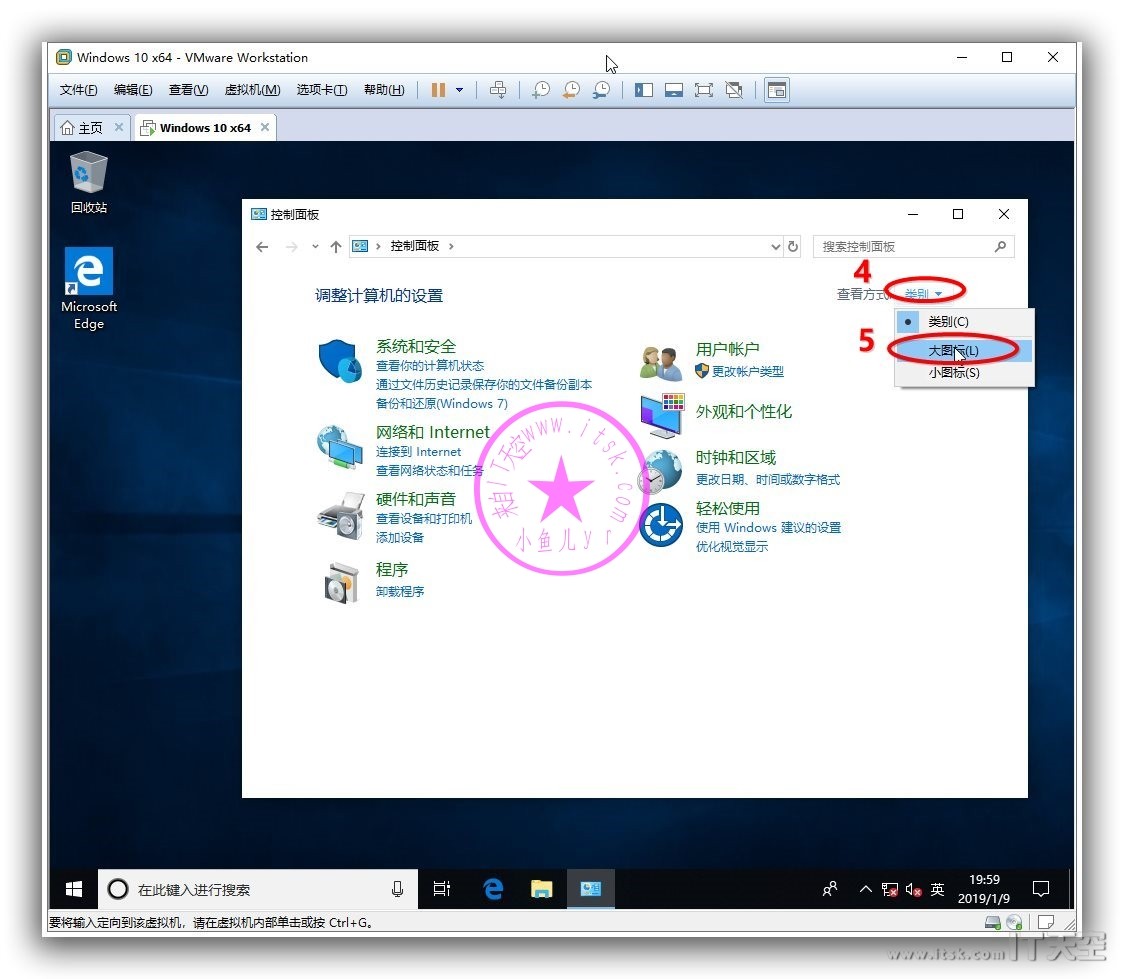1124x979 pixels.
Task: Click the 添加设备 link
Action: point(400,538)
